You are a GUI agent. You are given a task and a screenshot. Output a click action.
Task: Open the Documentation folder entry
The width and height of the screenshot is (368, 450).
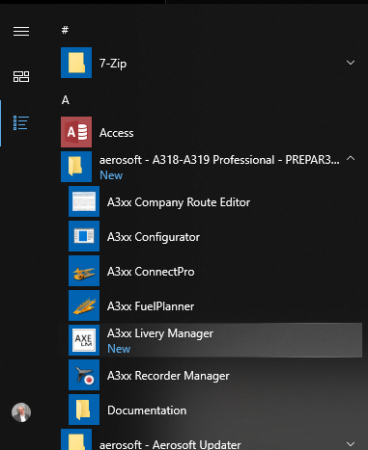click(215, 409)
